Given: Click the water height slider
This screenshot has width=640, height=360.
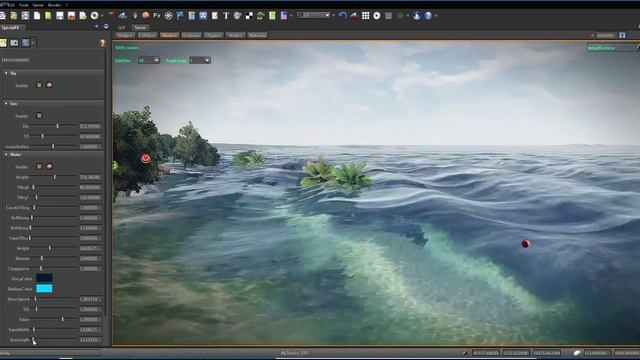Looking at the screenshot, I should tap(54, 177).
